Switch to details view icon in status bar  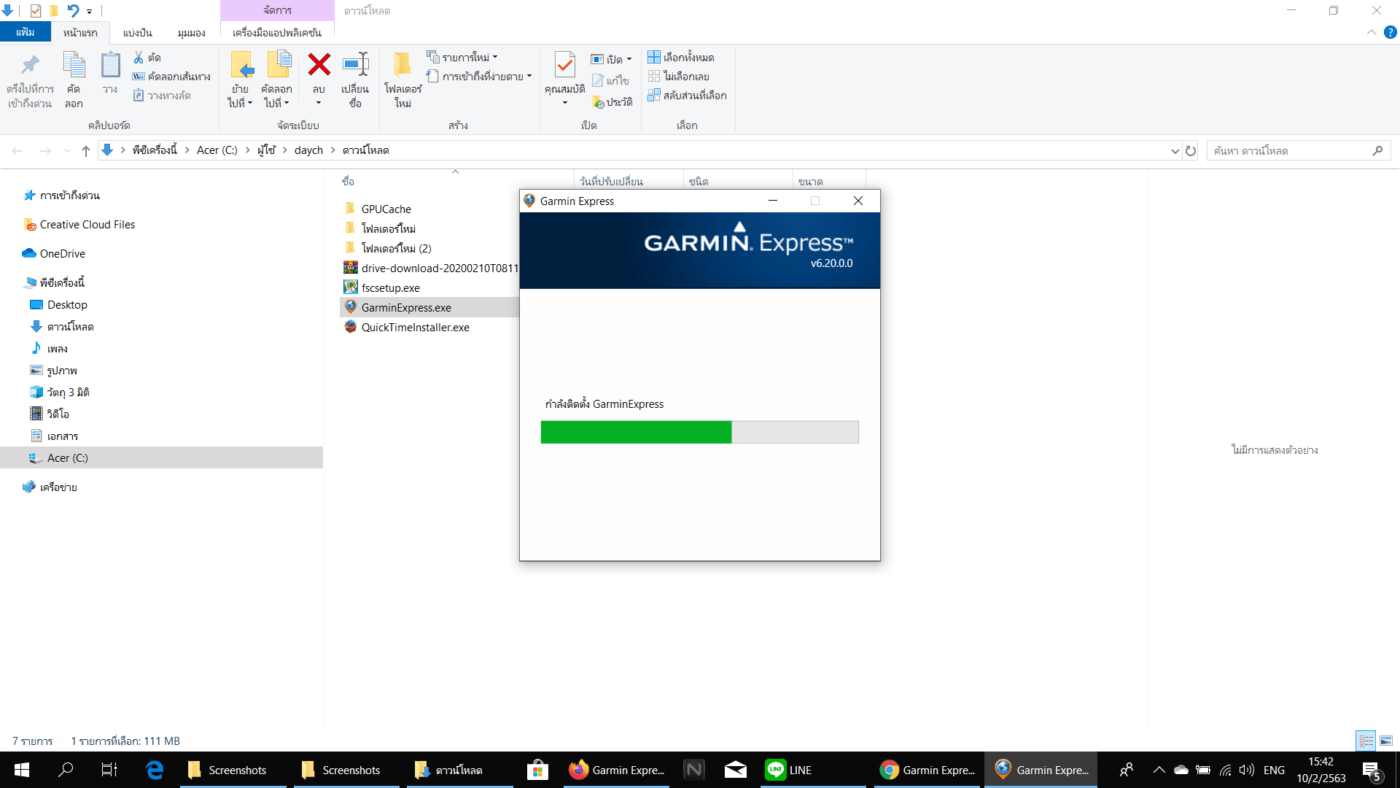(x=1366, y=741)
